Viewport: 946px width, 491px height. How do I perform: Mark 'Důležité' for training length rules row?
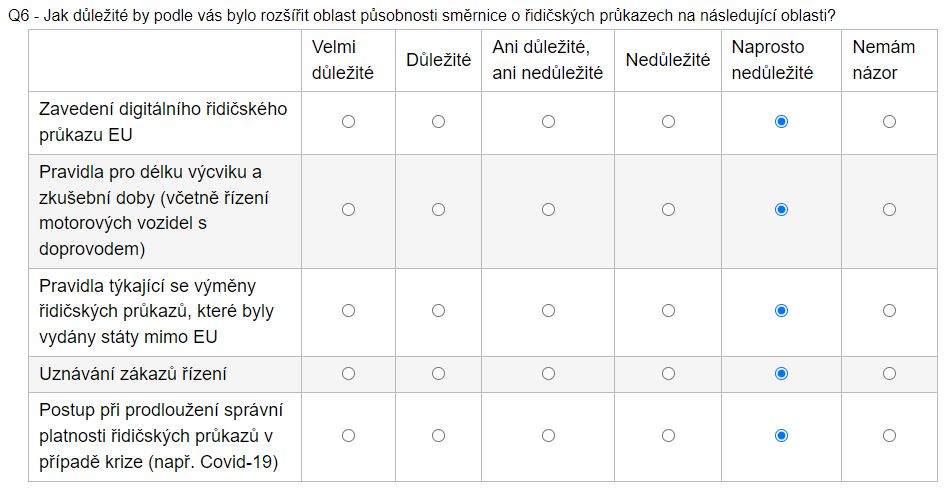click(438, 210)
